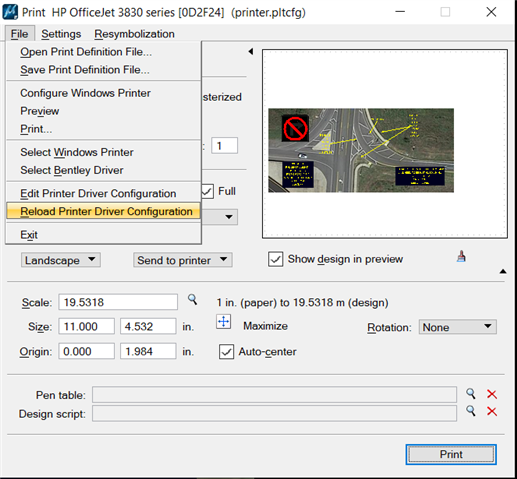
Task: Click the scale magnifier icon next to Scale field
Action: pyautogui.click(x=192, y=300)
